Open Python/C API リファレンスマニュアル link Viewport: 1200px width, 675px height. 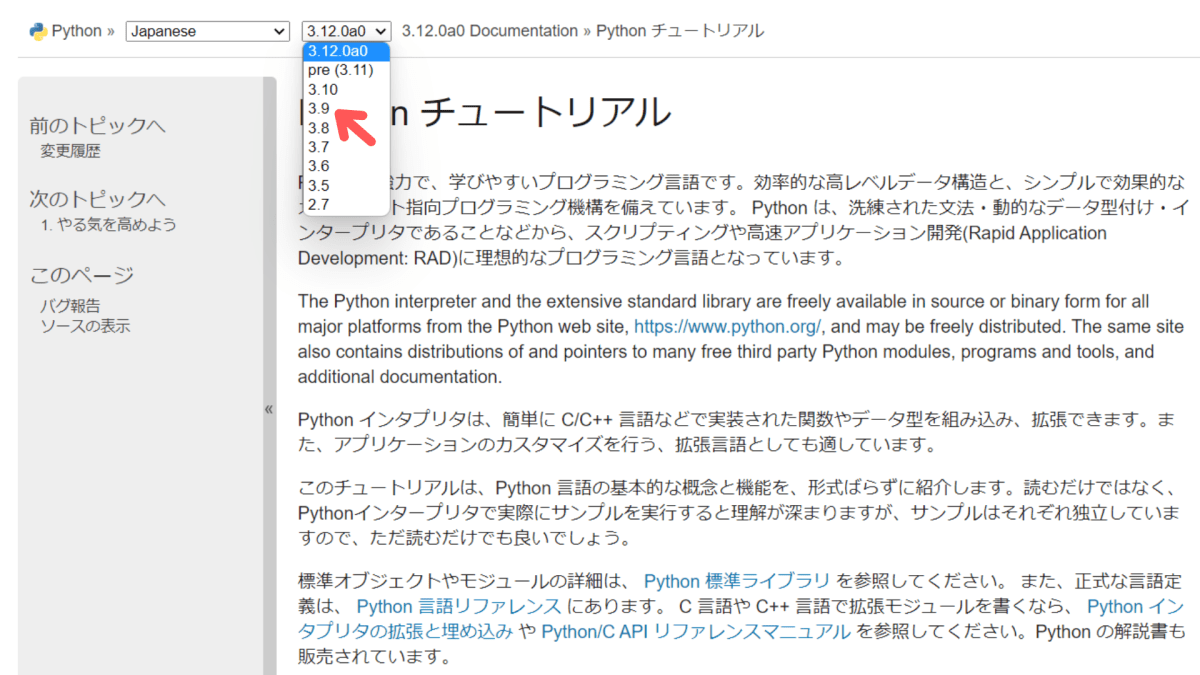click(696, 632)
